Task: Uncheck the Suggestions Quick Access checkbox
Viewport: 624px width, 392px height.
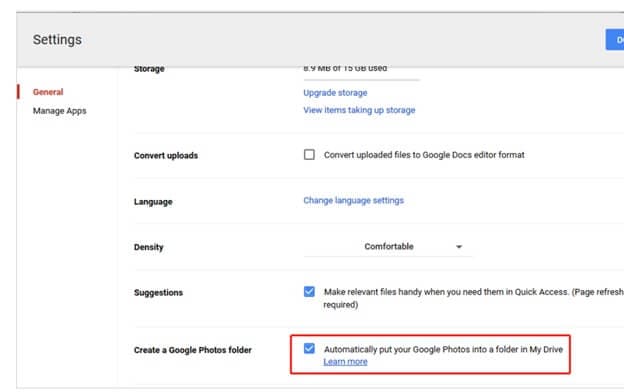Action: (x=309, y=291)
